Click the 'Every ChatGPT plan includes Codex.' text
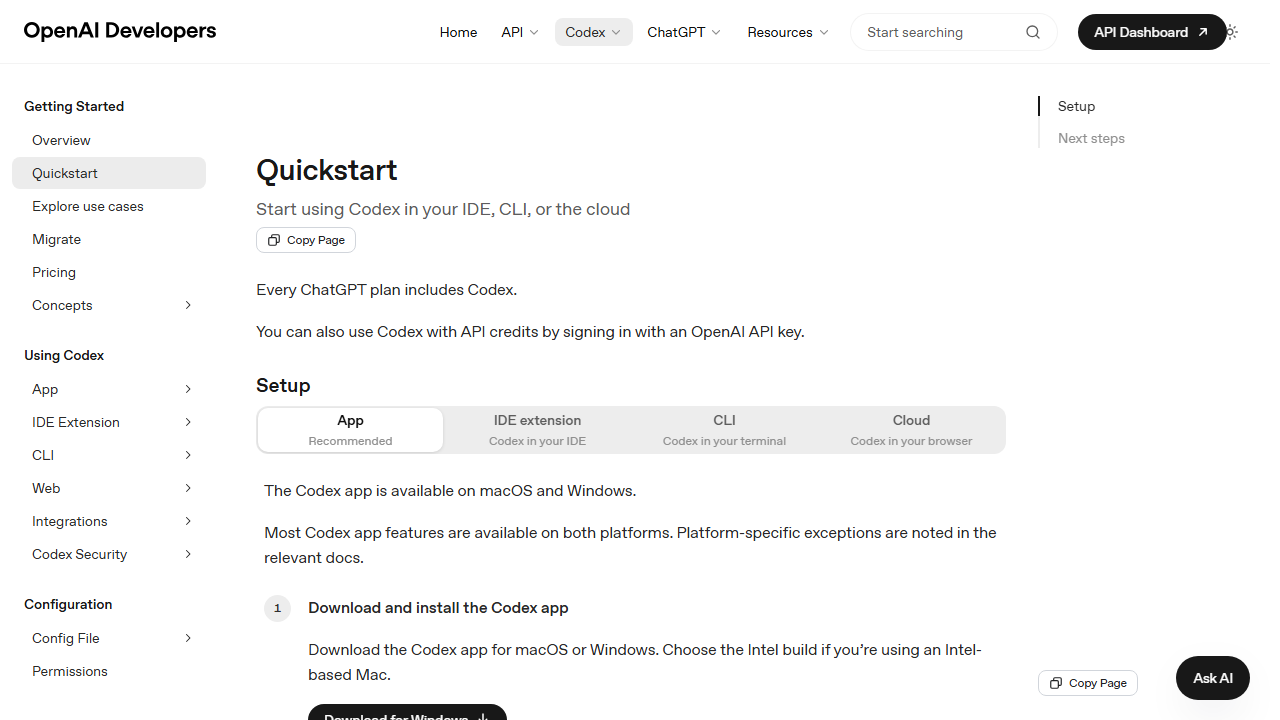This screenshot has width=1280, height=720. [386, 290]
